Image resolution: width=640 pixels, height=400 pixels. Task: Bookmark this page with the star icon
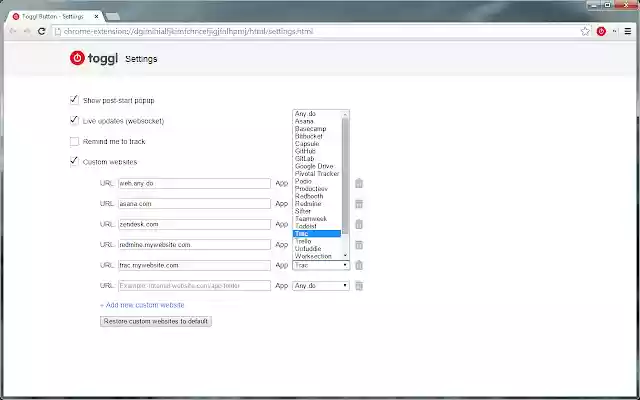pyautogui.click(x=585, y=31)
